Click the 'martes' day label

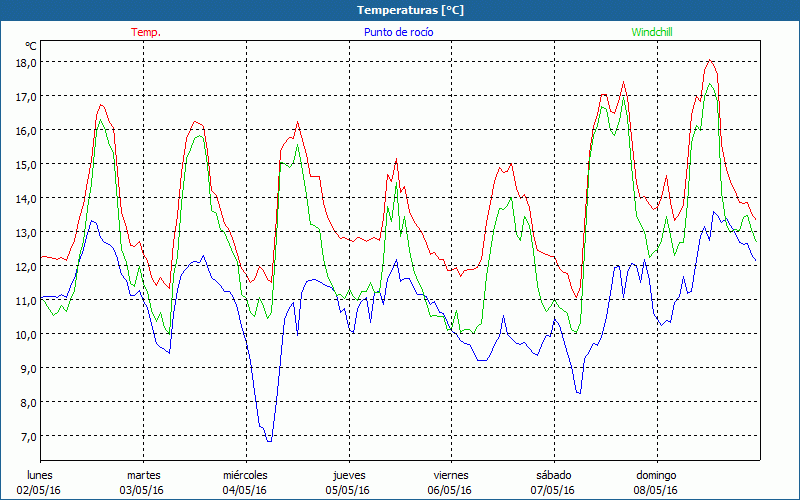coord(143,475)
